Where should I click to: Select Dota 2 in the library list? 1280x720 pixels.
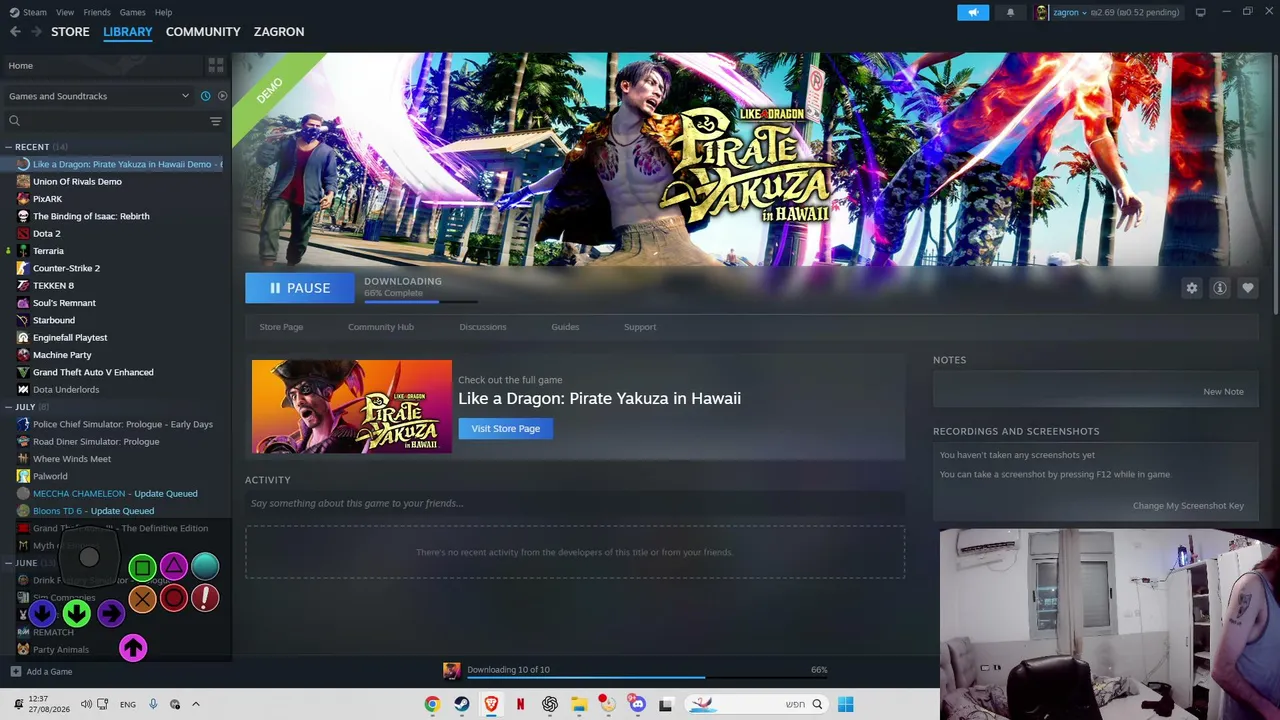pyautogui.click(x=46, y=234)
